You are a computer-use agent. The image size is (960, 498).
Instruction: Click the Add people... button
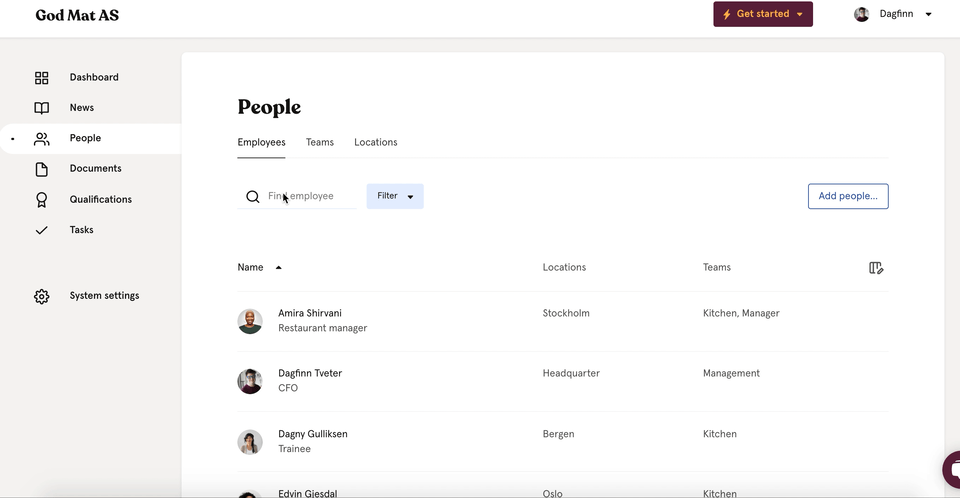[848, 196]
